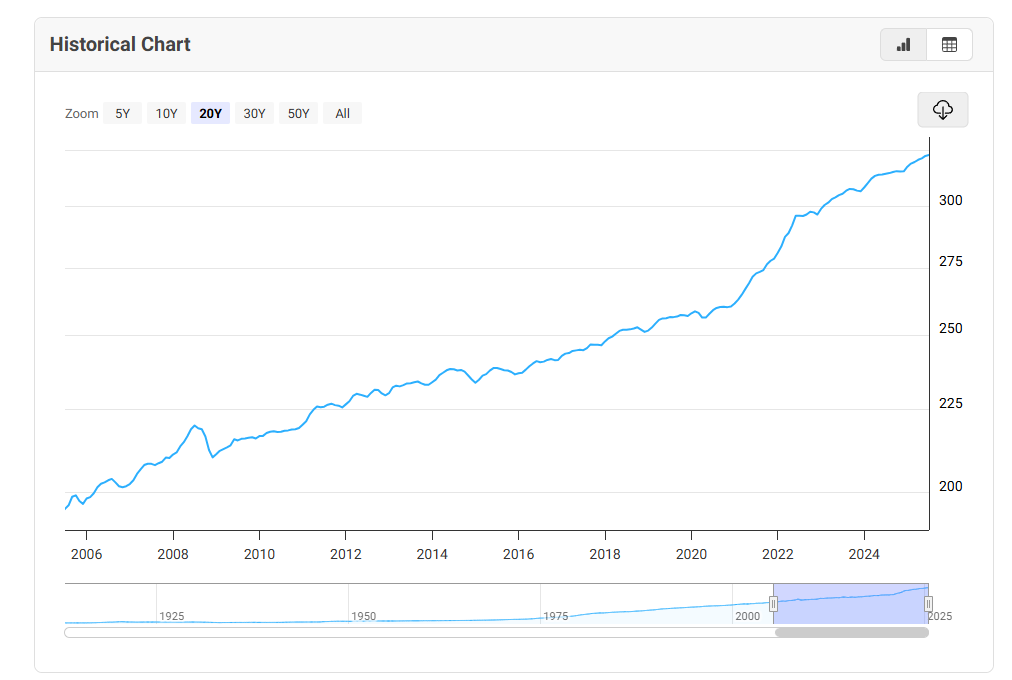Click the 250 y-axis value
This screenshot has width=1012, height=680.
pyautogui.click(x=951, y=328)
